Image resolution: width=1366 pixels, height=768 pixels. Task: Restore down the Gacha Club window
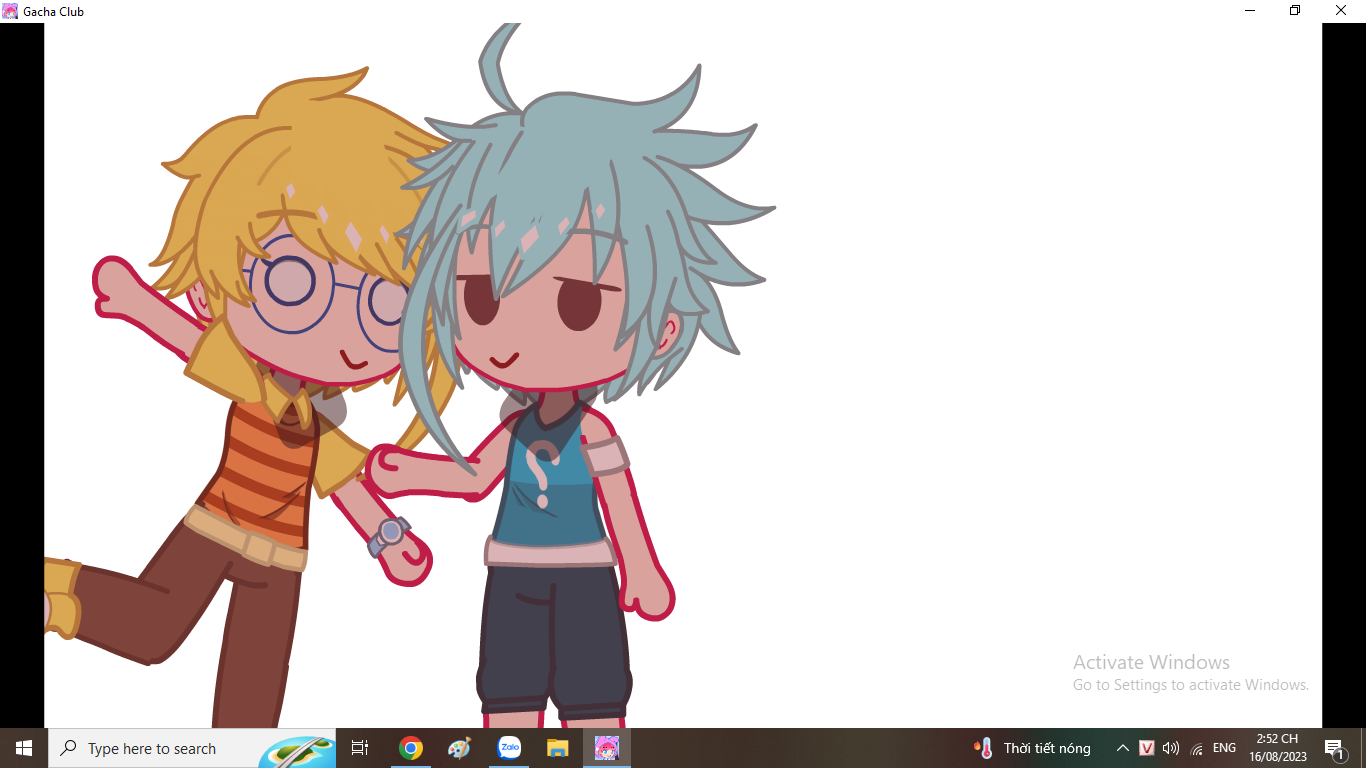pyautogui.click(x=1295, y=11)
